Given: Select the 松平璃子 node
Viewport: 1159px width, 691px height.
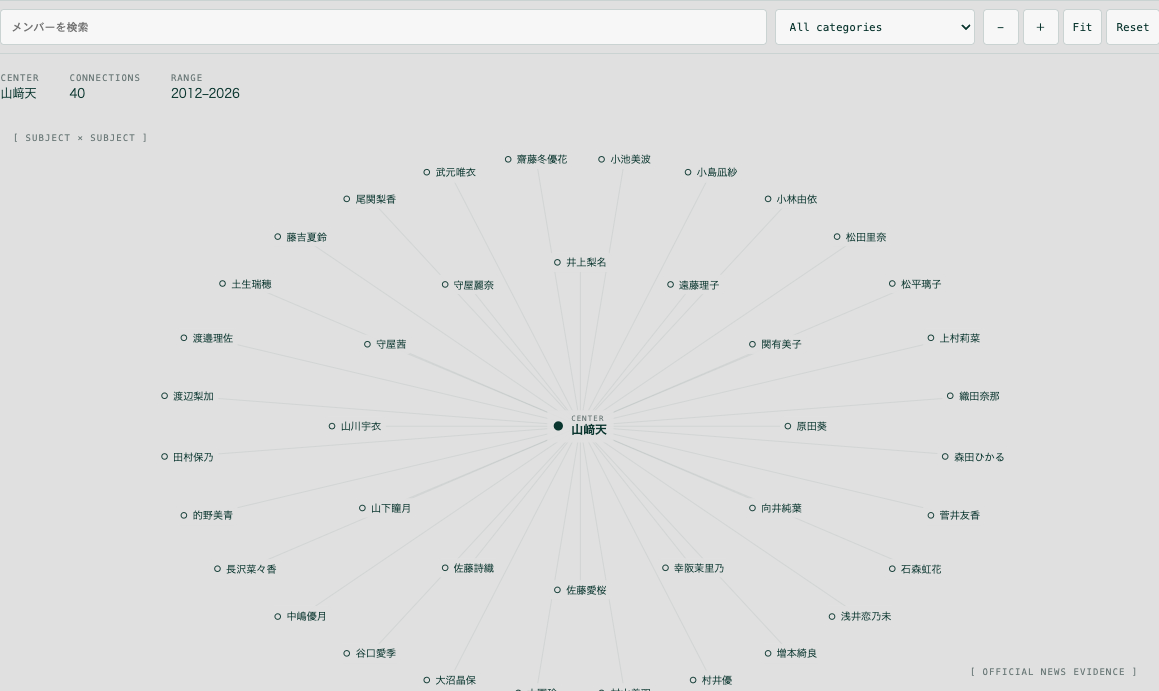Looking at the screenshot, I should tap(915, 284).
